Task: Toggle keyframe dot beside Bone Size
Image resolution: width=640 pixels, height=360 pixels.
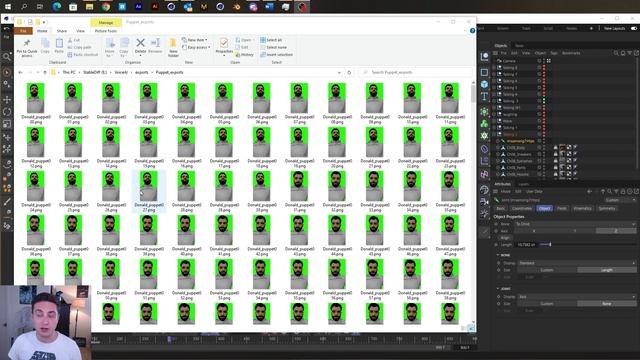Action: (x=498, y=270)
